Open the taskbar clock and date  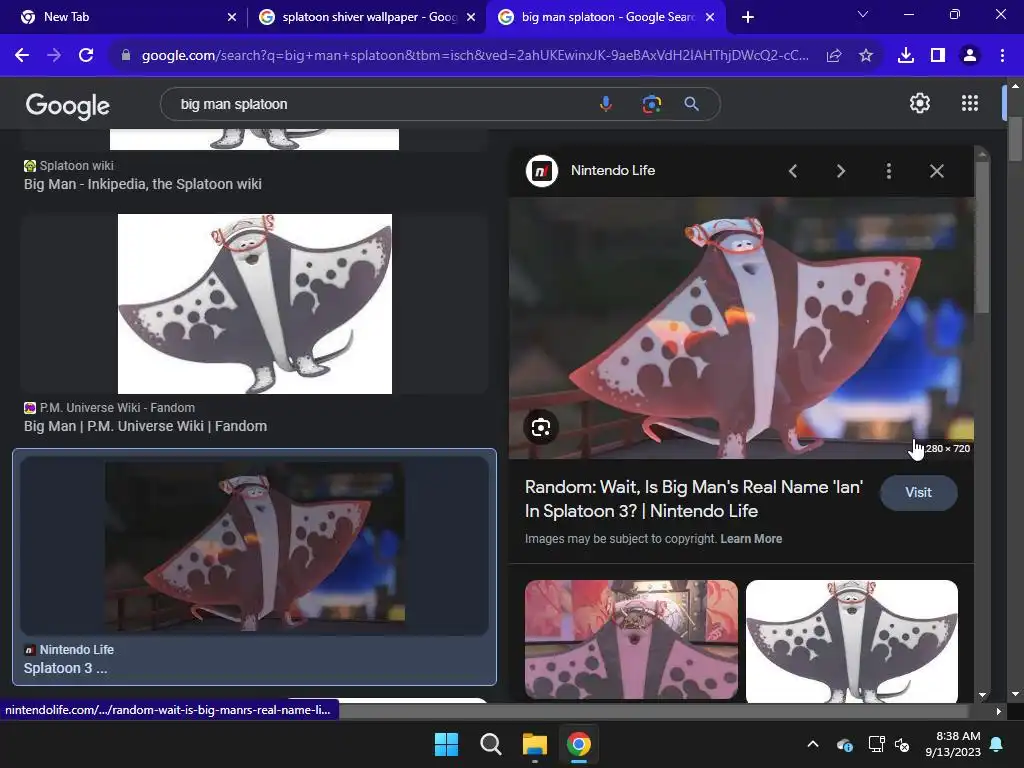click(952, 744)
